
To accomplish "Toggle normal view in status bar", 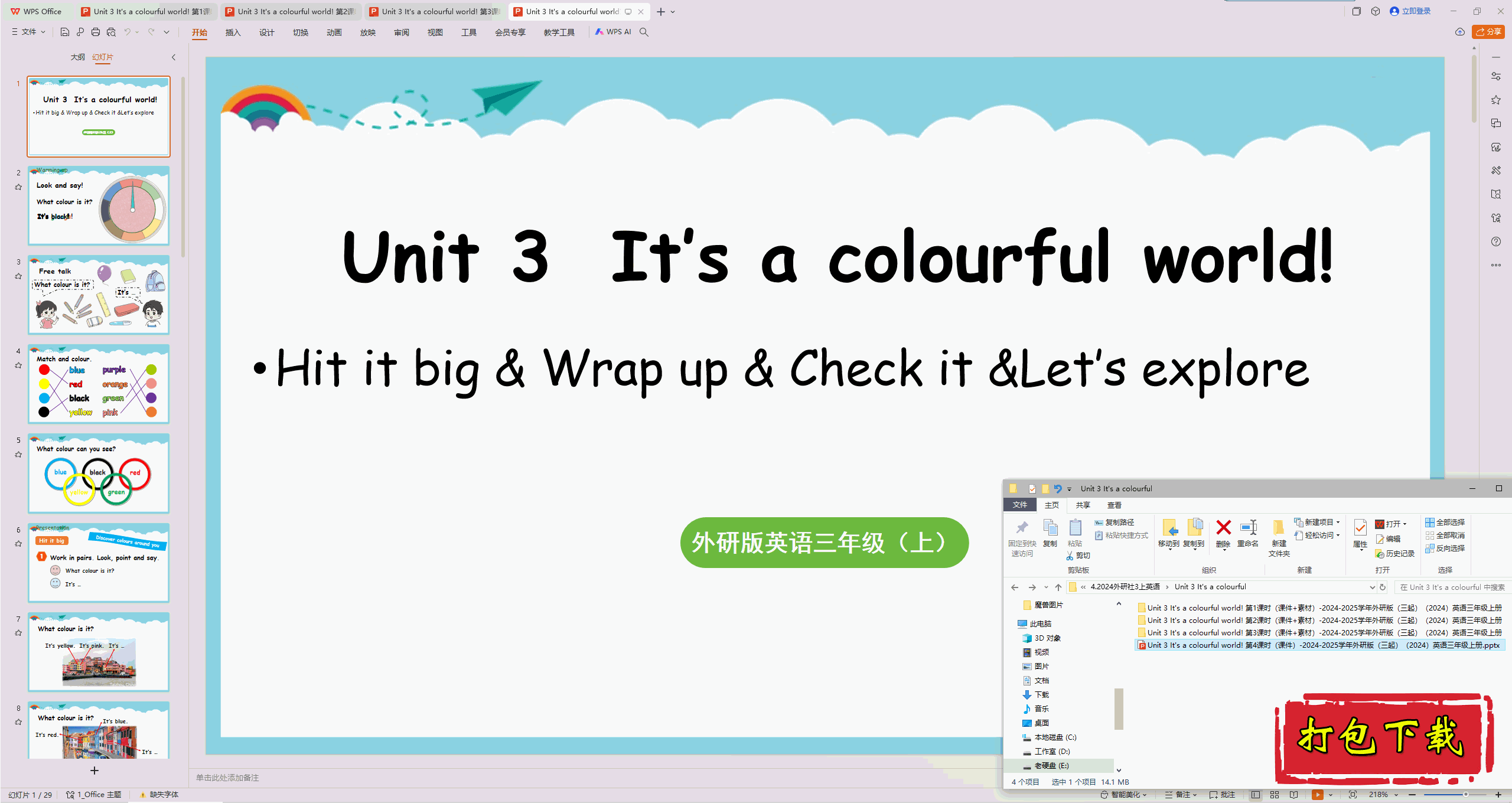I will (x=1256, y=795).
